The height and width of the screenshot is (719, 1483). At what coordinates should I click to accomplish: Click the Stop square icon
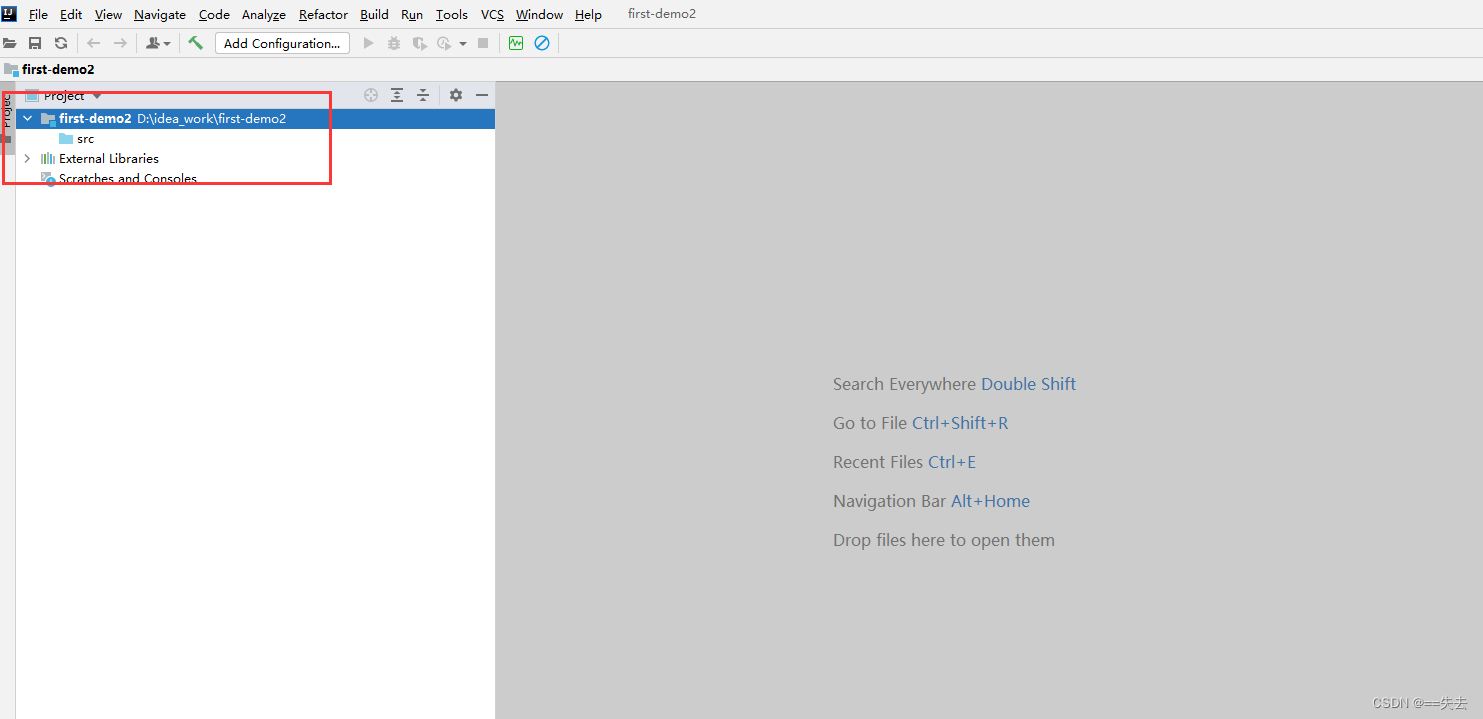tap(483, 43)
